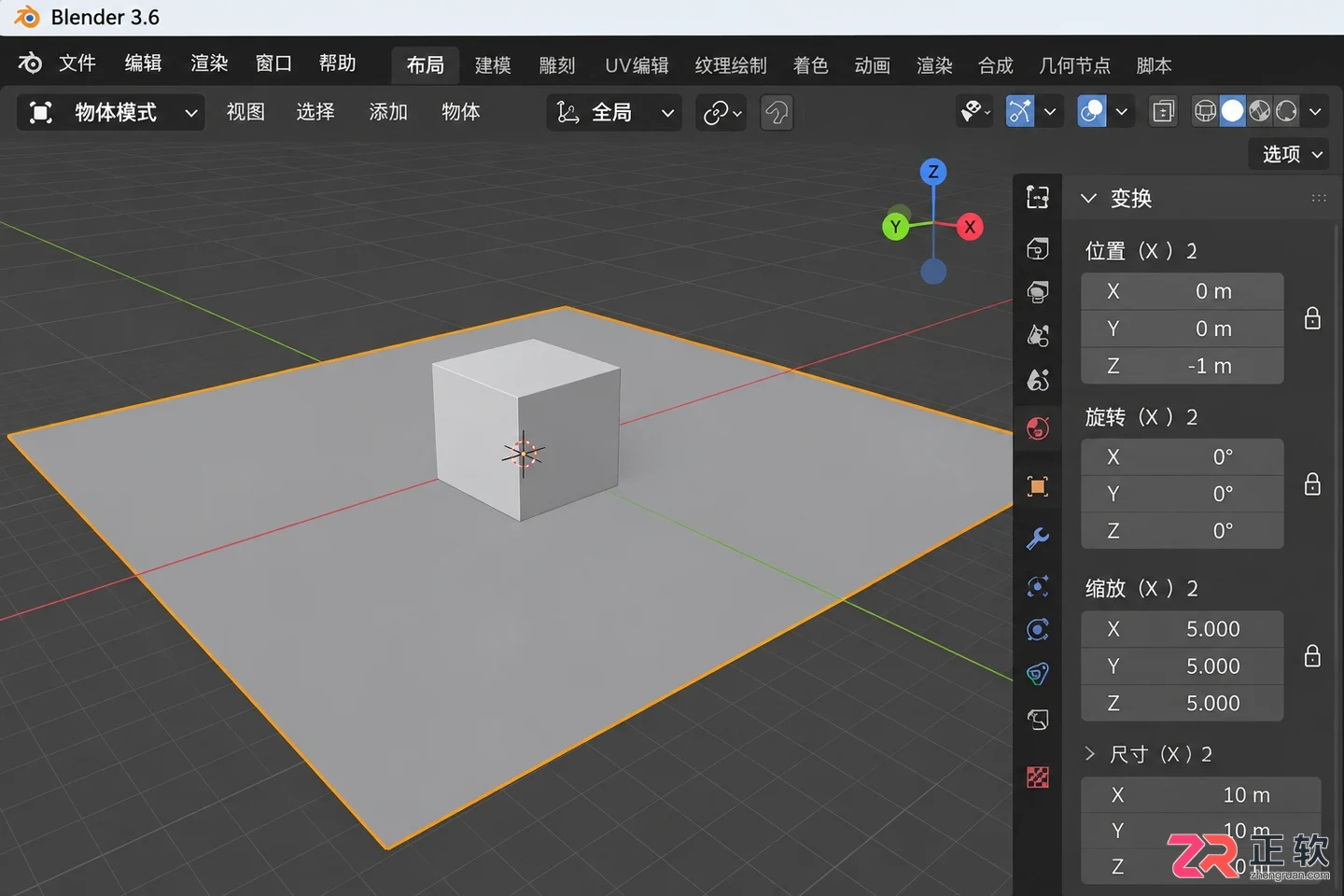Open the viewport object visibility selector icon
Screen dimensions: 1344x896
976,112
